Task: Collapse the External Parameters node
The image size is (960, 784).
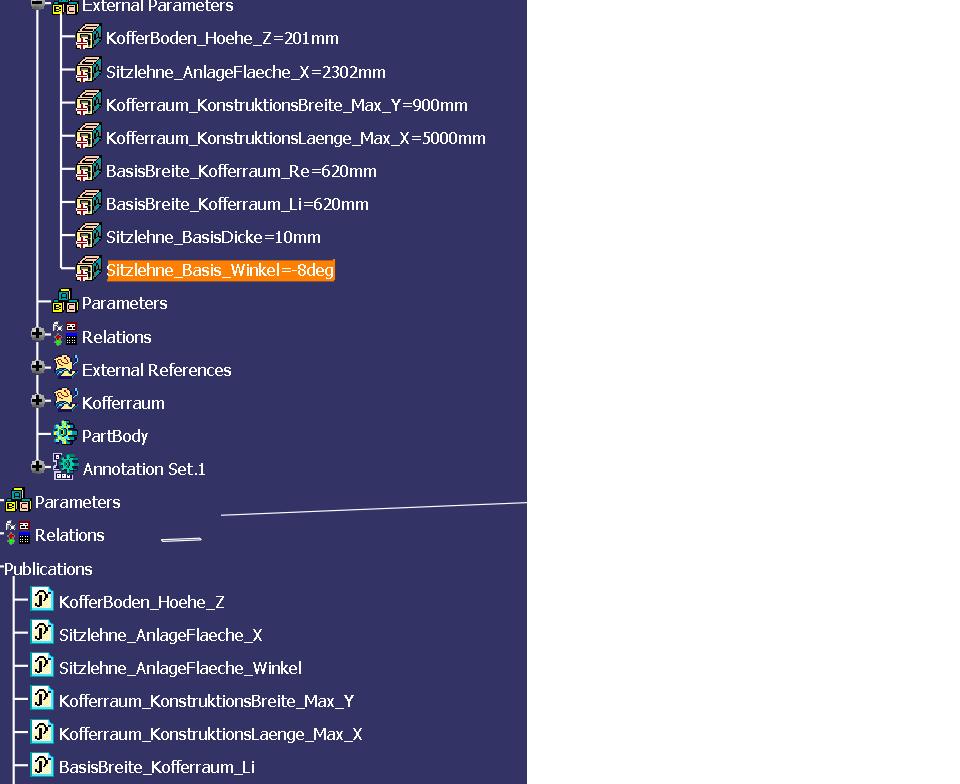Action: point(37,4)
